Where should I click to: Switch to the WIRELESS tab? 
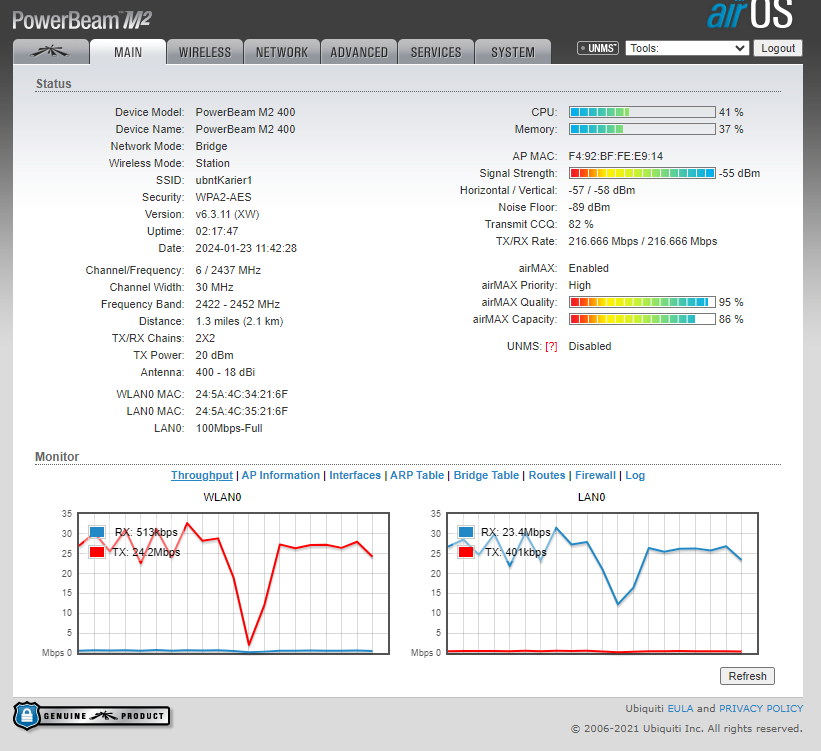coord(205,52)
